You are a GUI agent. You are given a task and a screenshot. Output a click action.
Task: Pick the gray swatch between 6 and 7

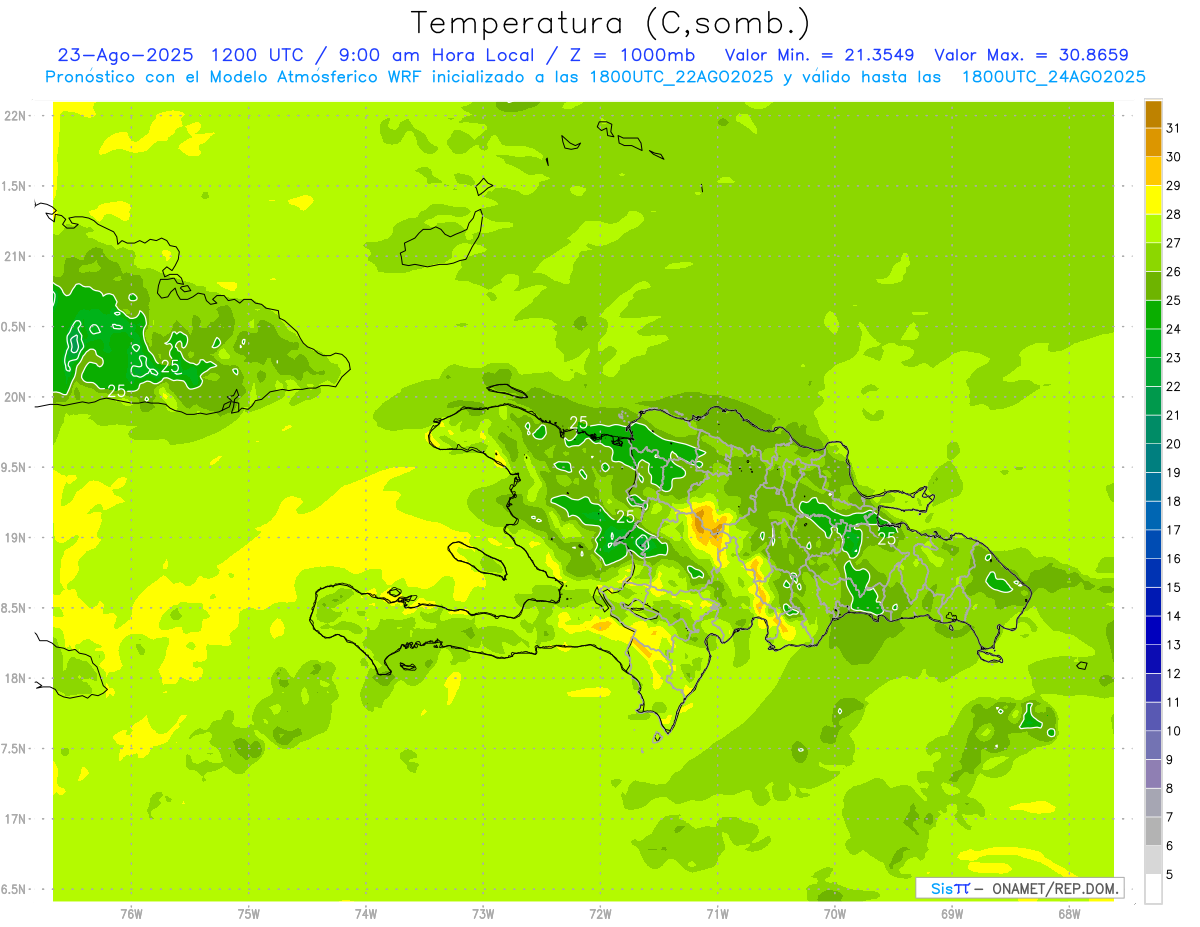1153,832
